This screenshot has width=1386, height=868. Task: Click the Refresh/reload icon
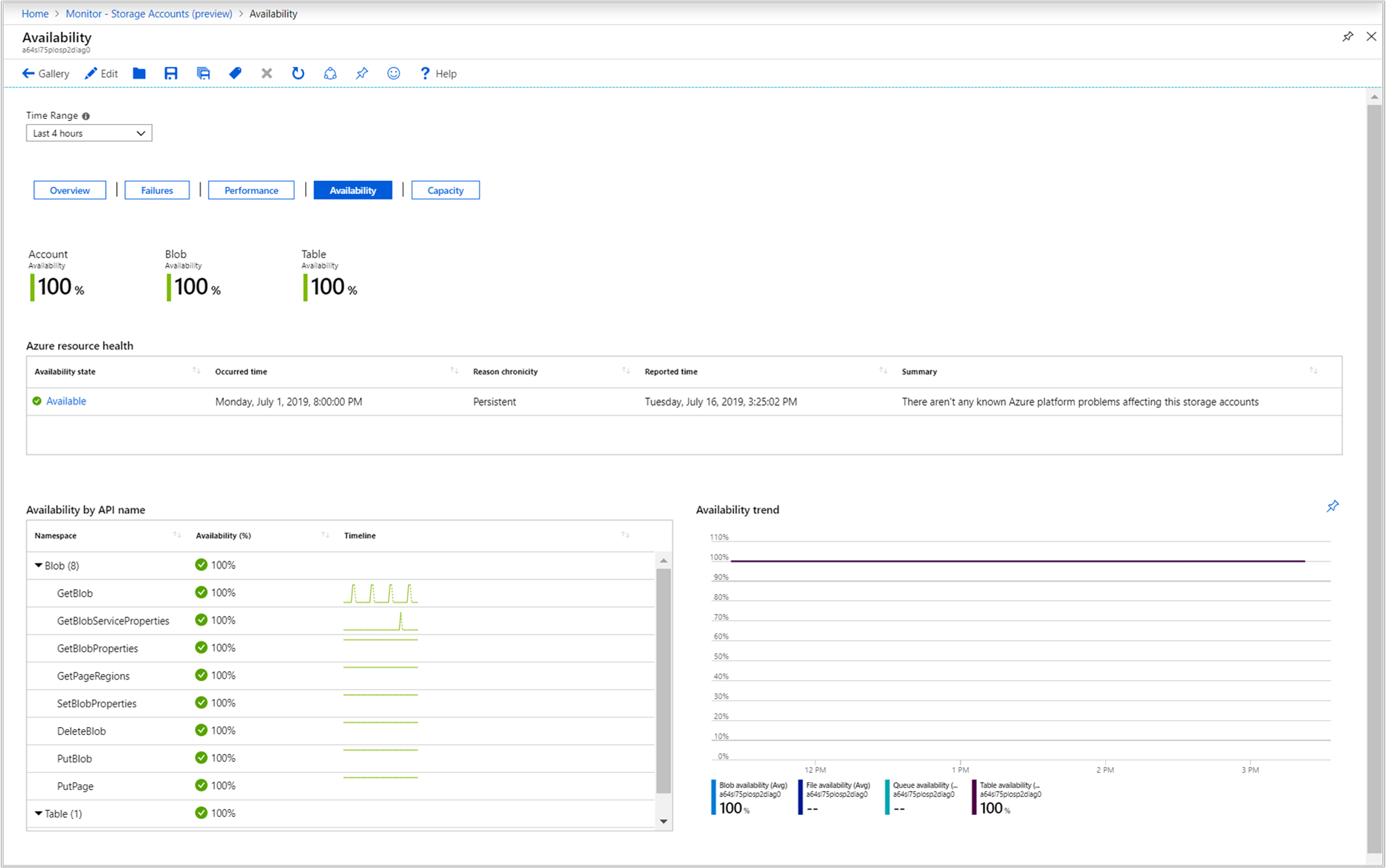[297, 73]
